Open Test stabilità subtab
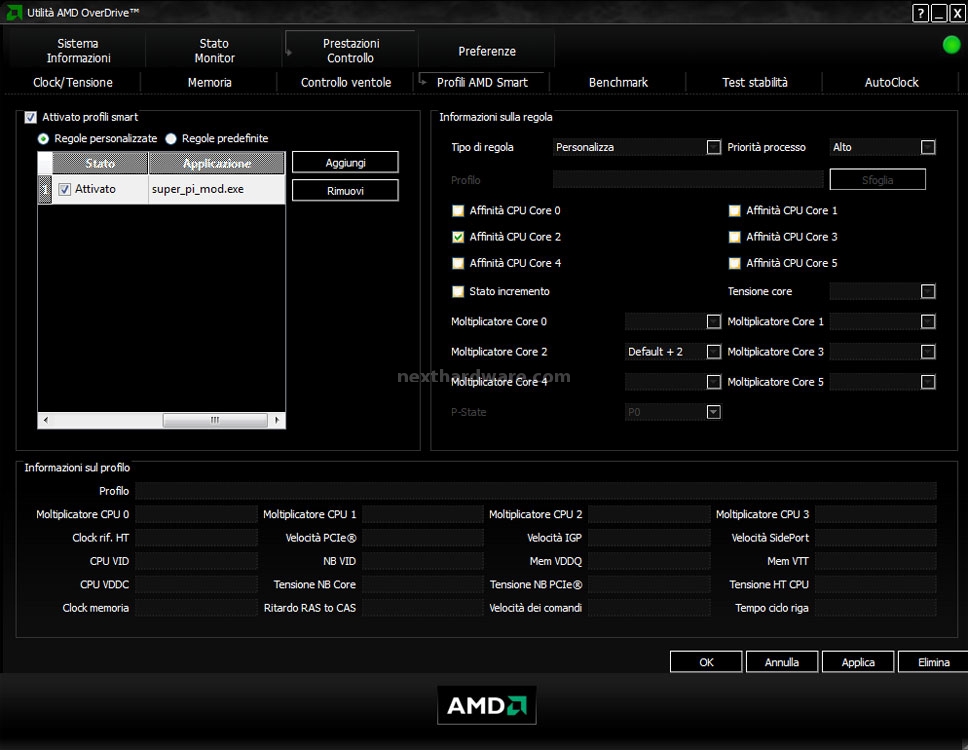 pos(754,82)
